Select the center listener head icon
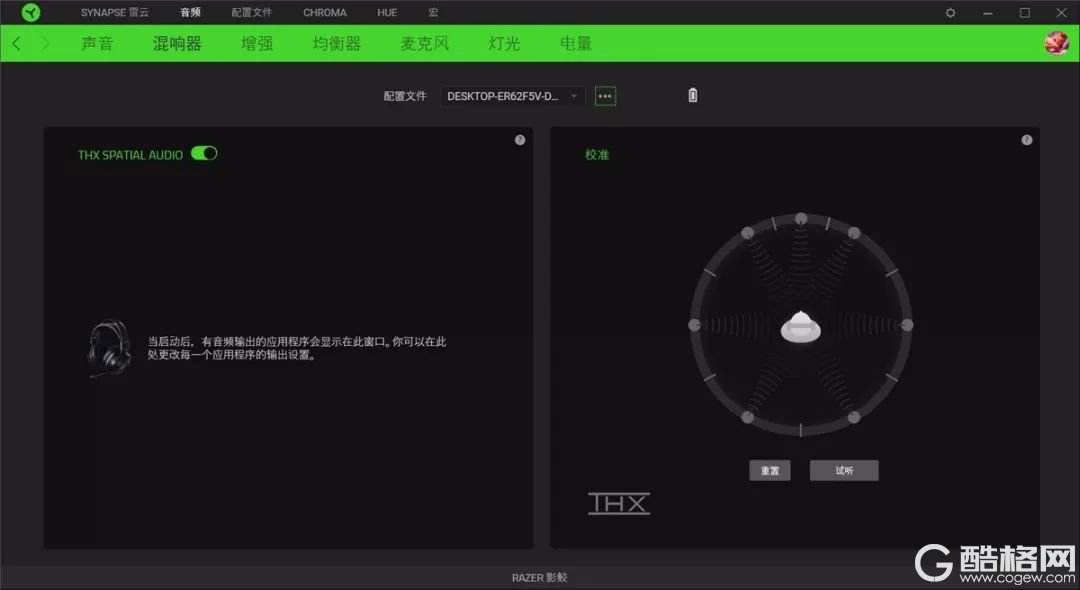1080x590 pixels. click(800, 326)
